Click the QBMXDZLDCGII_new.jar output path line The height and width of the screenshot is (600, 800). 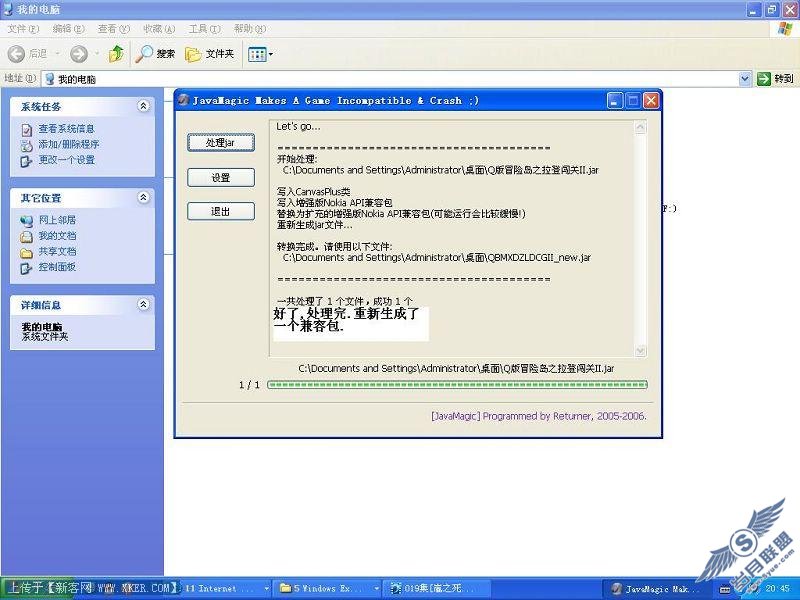click(437, 258)
